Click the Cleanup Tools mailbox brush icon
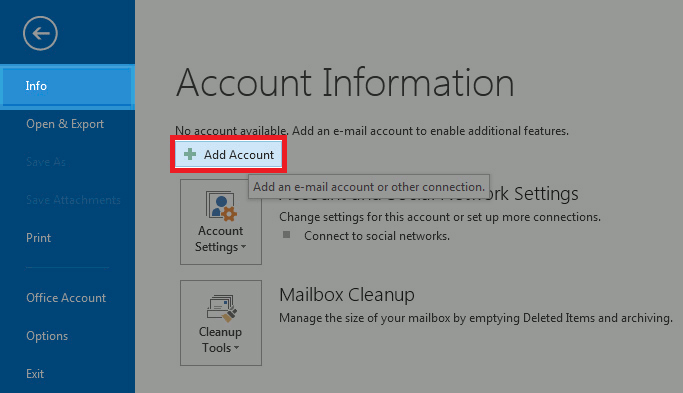The image size is (683, 393). pos(221,308)
